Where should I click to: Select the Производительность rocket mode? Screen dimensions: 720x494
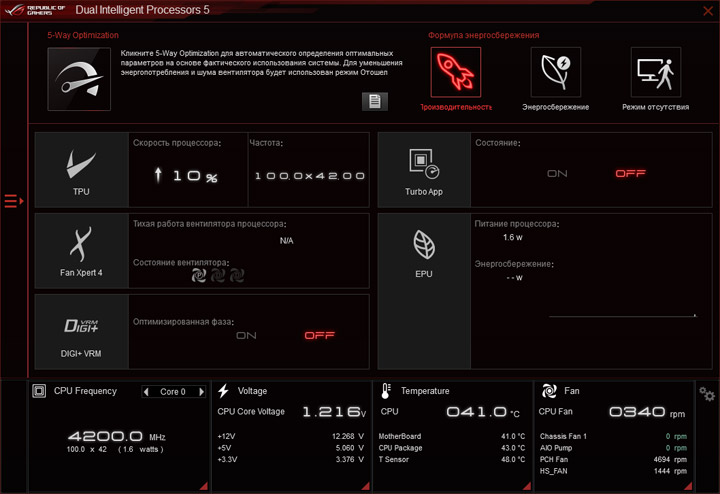click(x=456, y=72)
